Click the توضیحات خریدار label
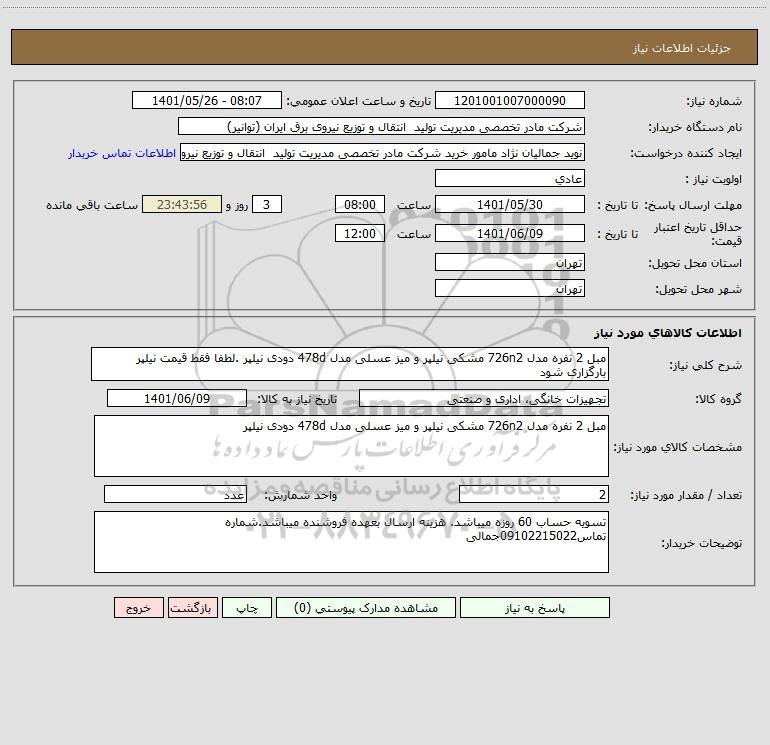This screenshot has width=770, height=745. 702,543
